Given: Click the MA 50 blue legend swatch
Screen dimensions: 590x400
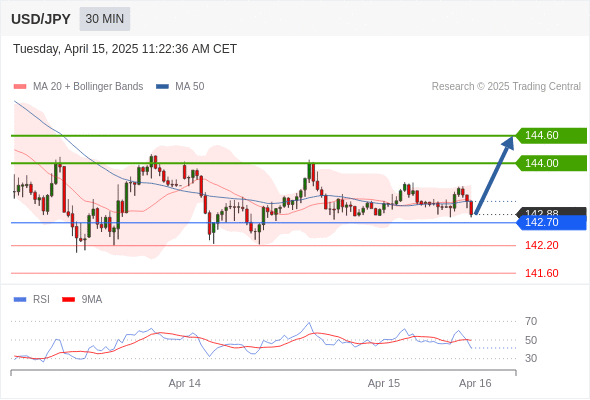Looking at the screenshot, I should coord(162,87).
